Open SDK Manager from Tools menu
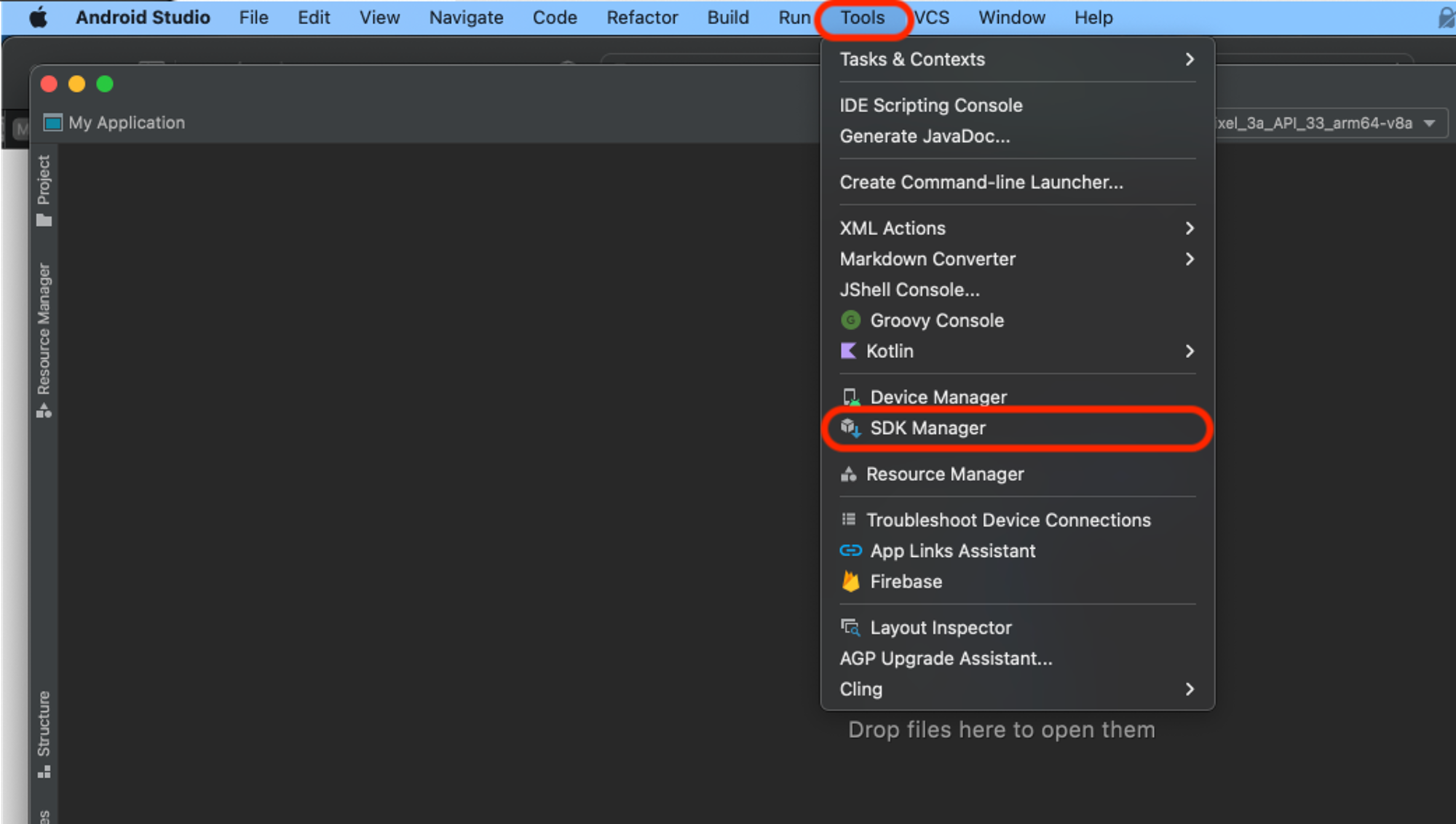Screen dimensions: 1456x824 tap(1018, 428)
